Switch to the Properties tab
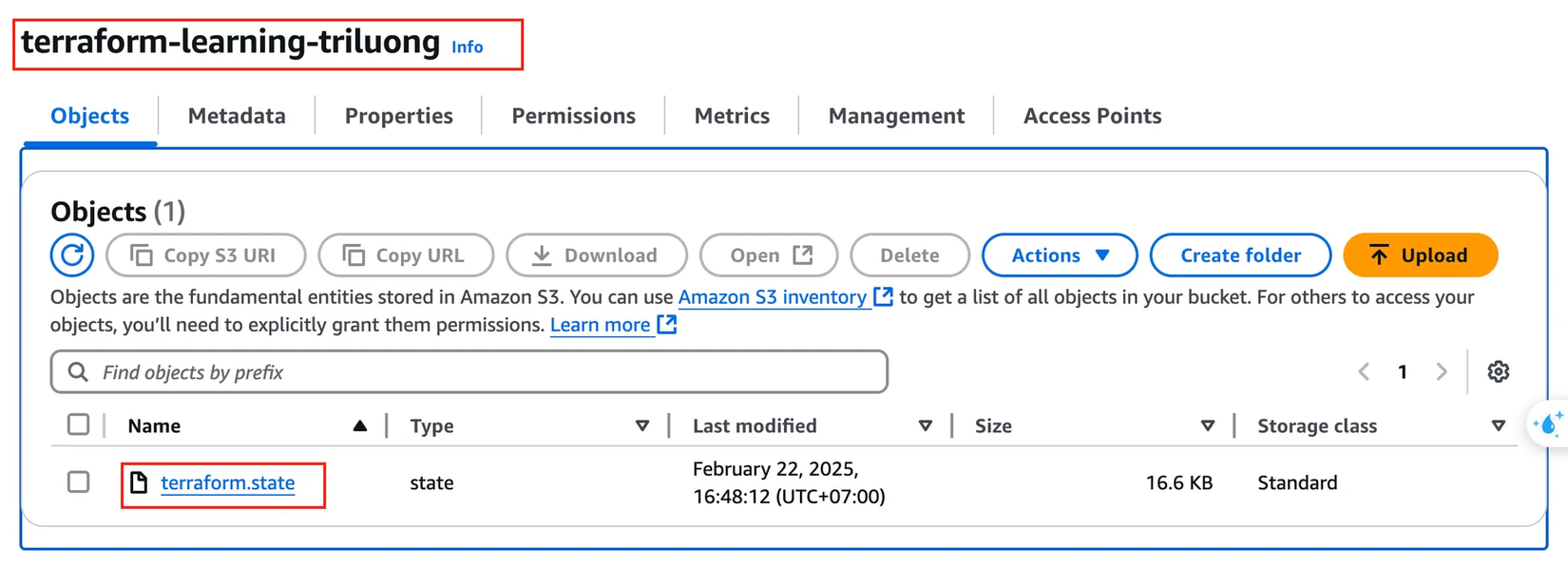Screen dimensions: 1568x585 [x=398, y=116]
